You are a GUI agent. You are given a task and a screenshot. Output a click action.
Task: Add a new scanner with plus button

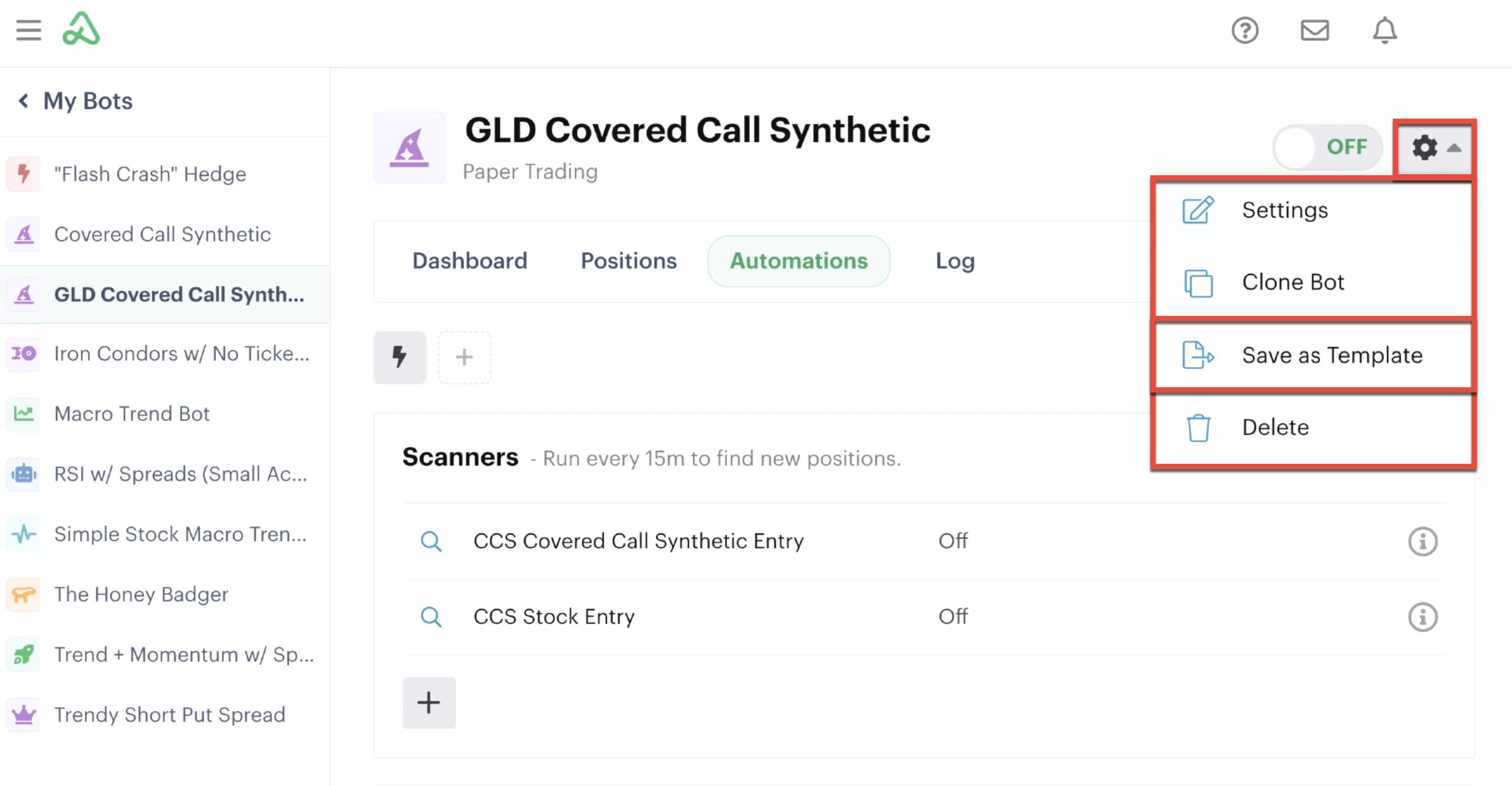pos(429,703)
